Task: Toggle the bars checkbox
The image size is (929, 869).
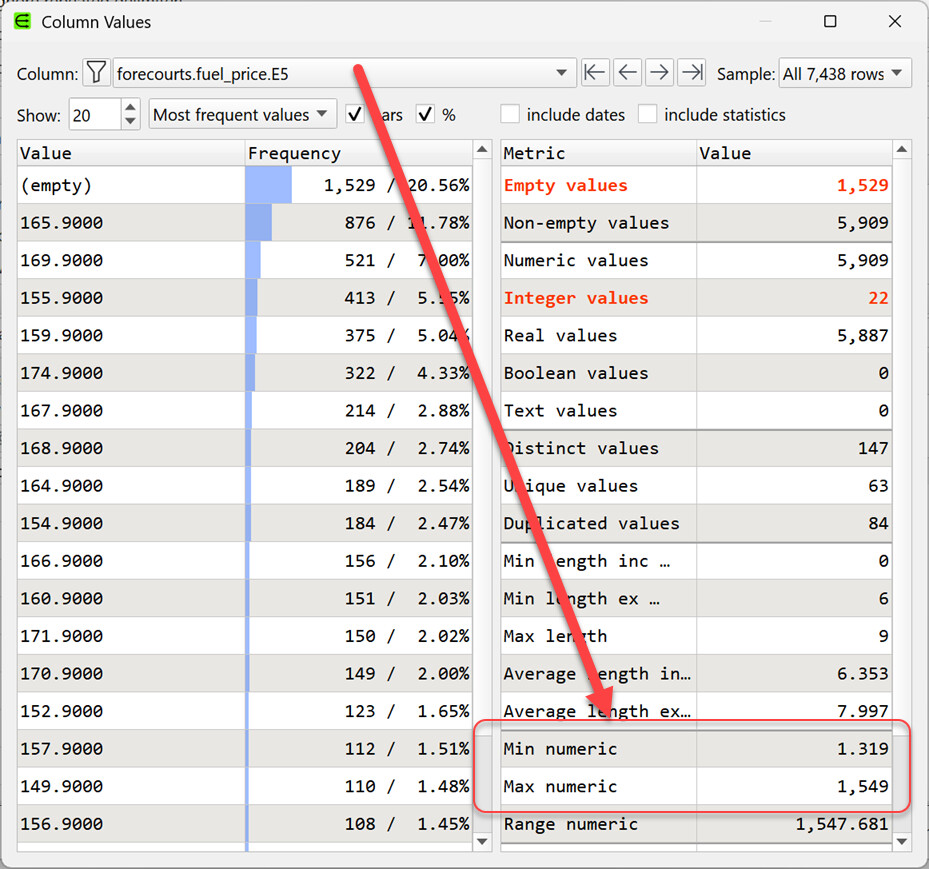Action: point(355,115)
